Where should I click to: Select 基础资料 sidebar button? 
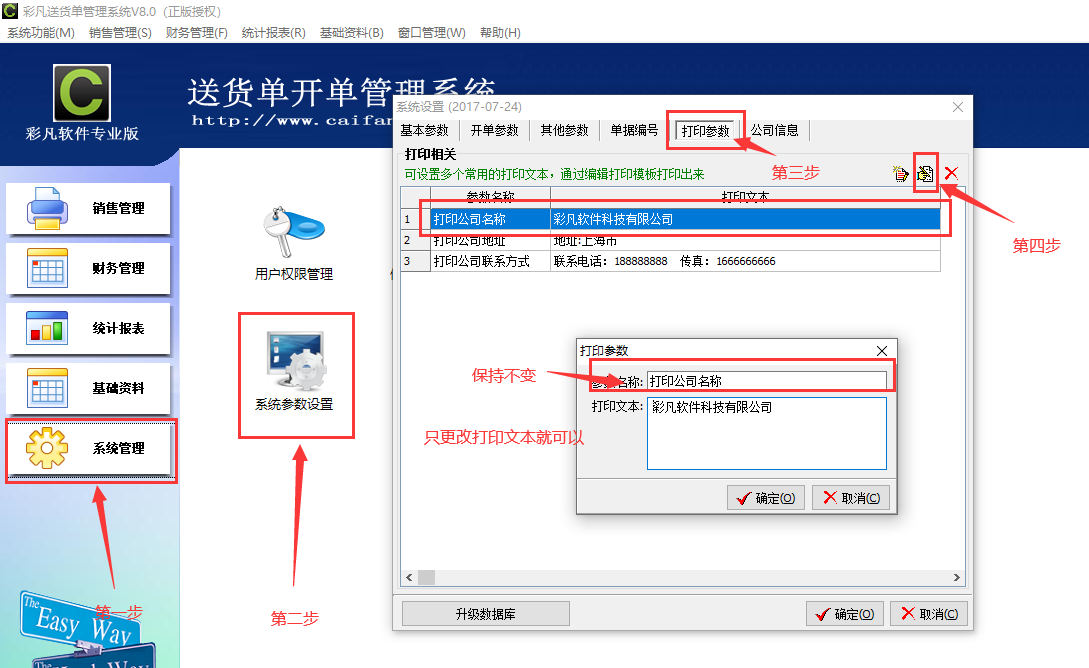(x=89, y=389)
